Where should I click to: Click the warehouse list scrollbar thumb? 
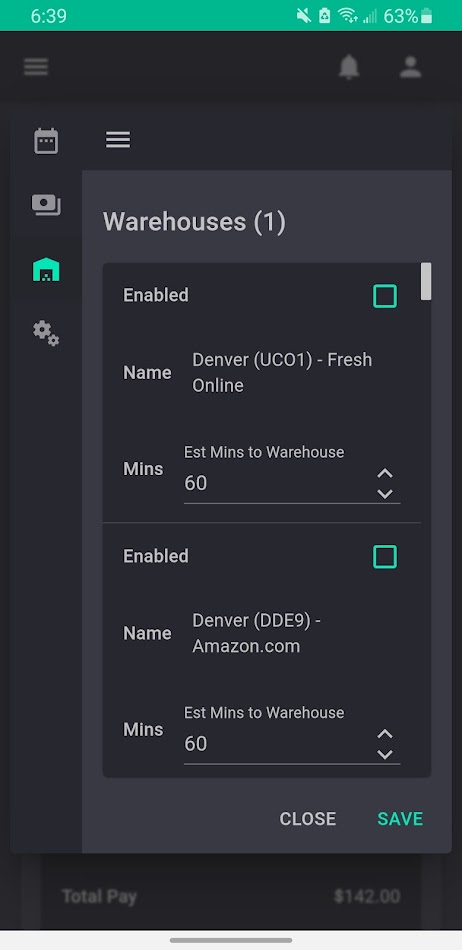(x=426, y=281)
